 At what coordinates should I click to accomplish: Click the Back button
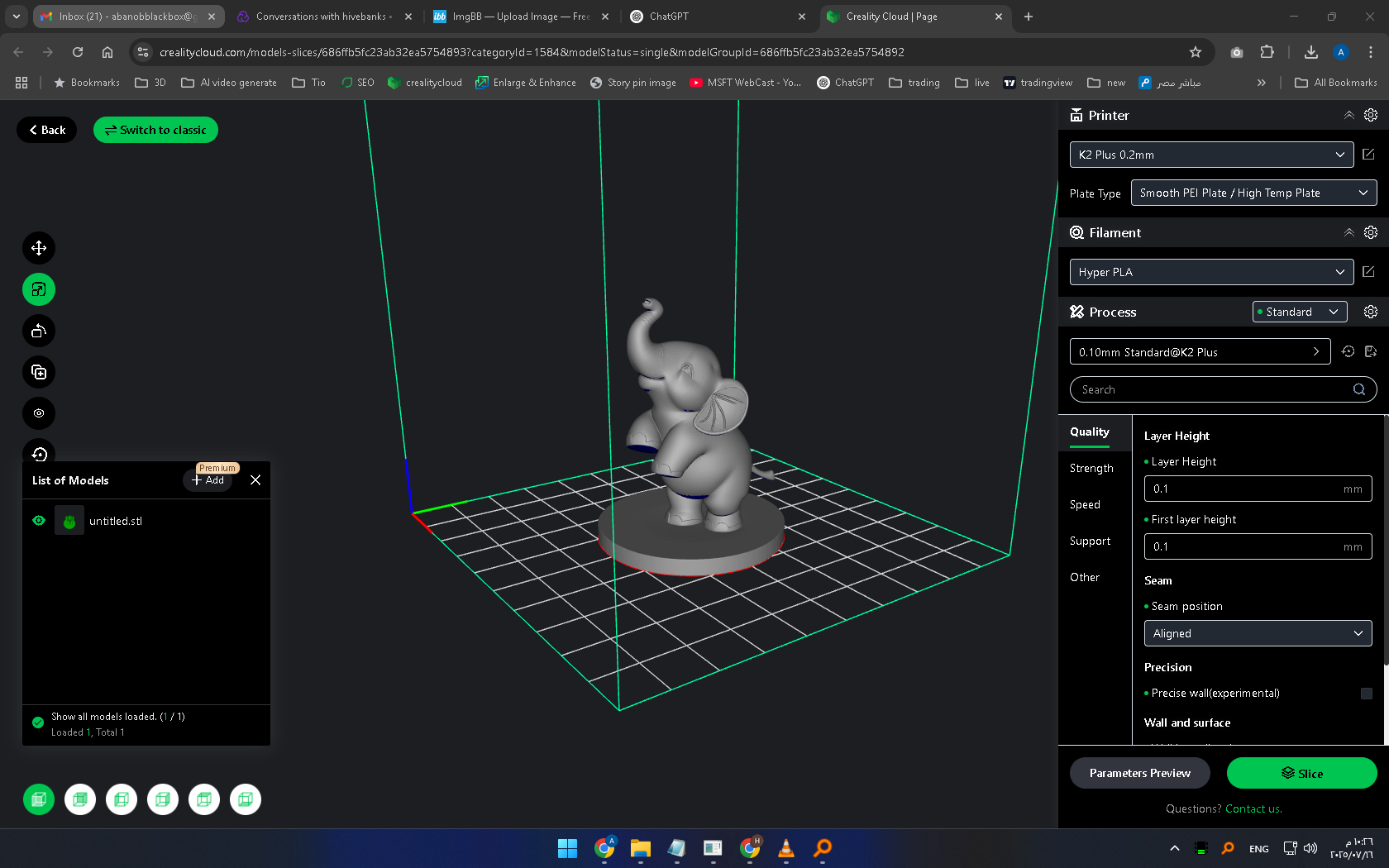[x=46, y=130]
